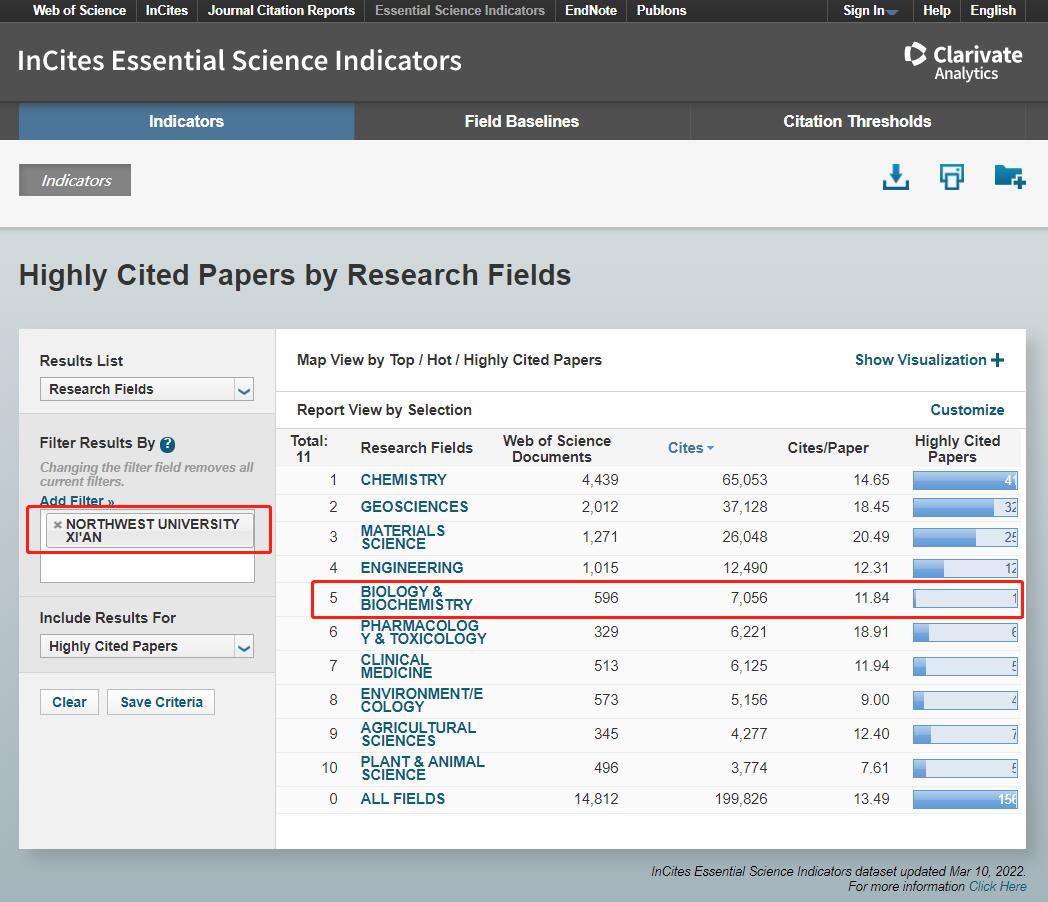The width and height of the screenshot is (1048, 902).
Task: Click the Clarivate Analytics logo
Action: 963,61
